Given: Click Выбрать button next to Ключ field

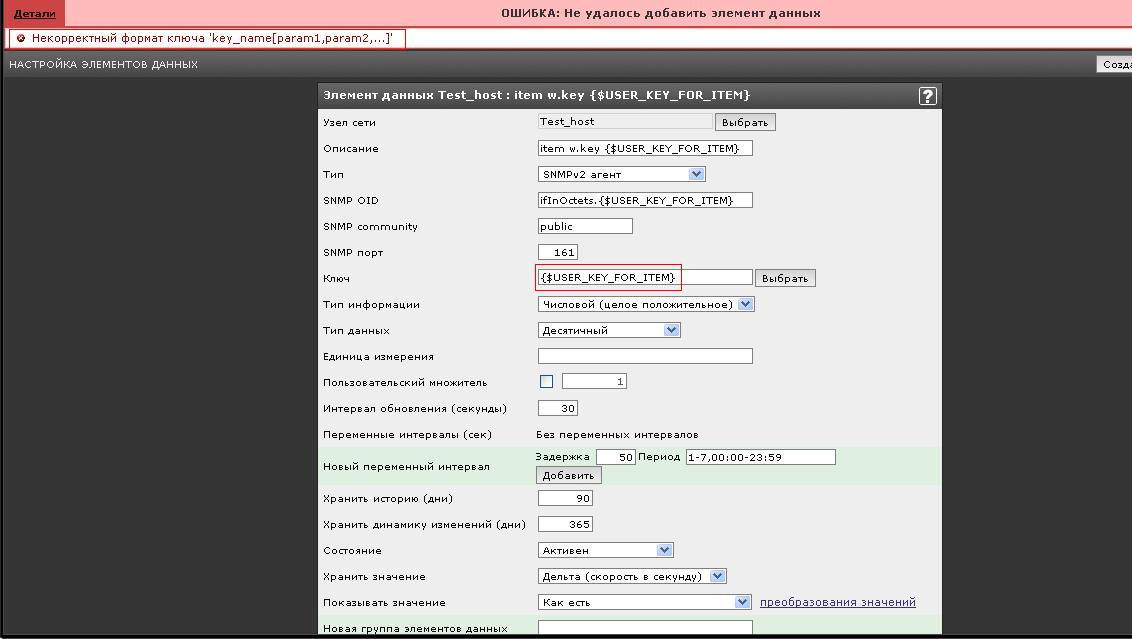Looking at the screenshot, I should pos(785,278).
